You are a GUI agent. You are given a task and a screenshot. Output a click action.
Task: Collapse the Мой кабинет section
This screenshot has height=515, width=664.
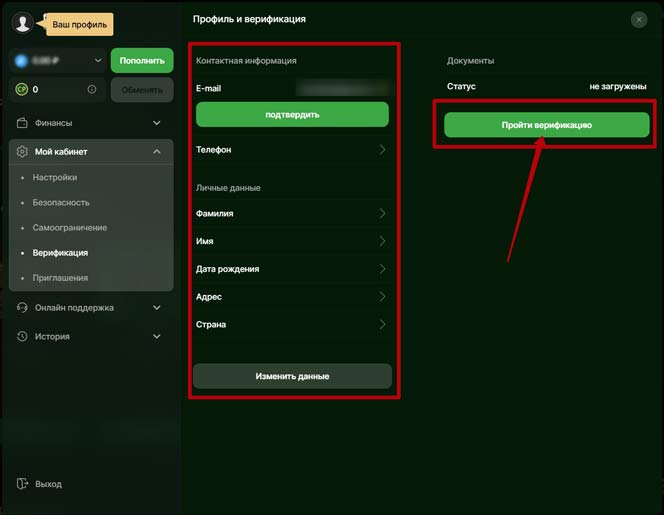click(x=157, y=152)
